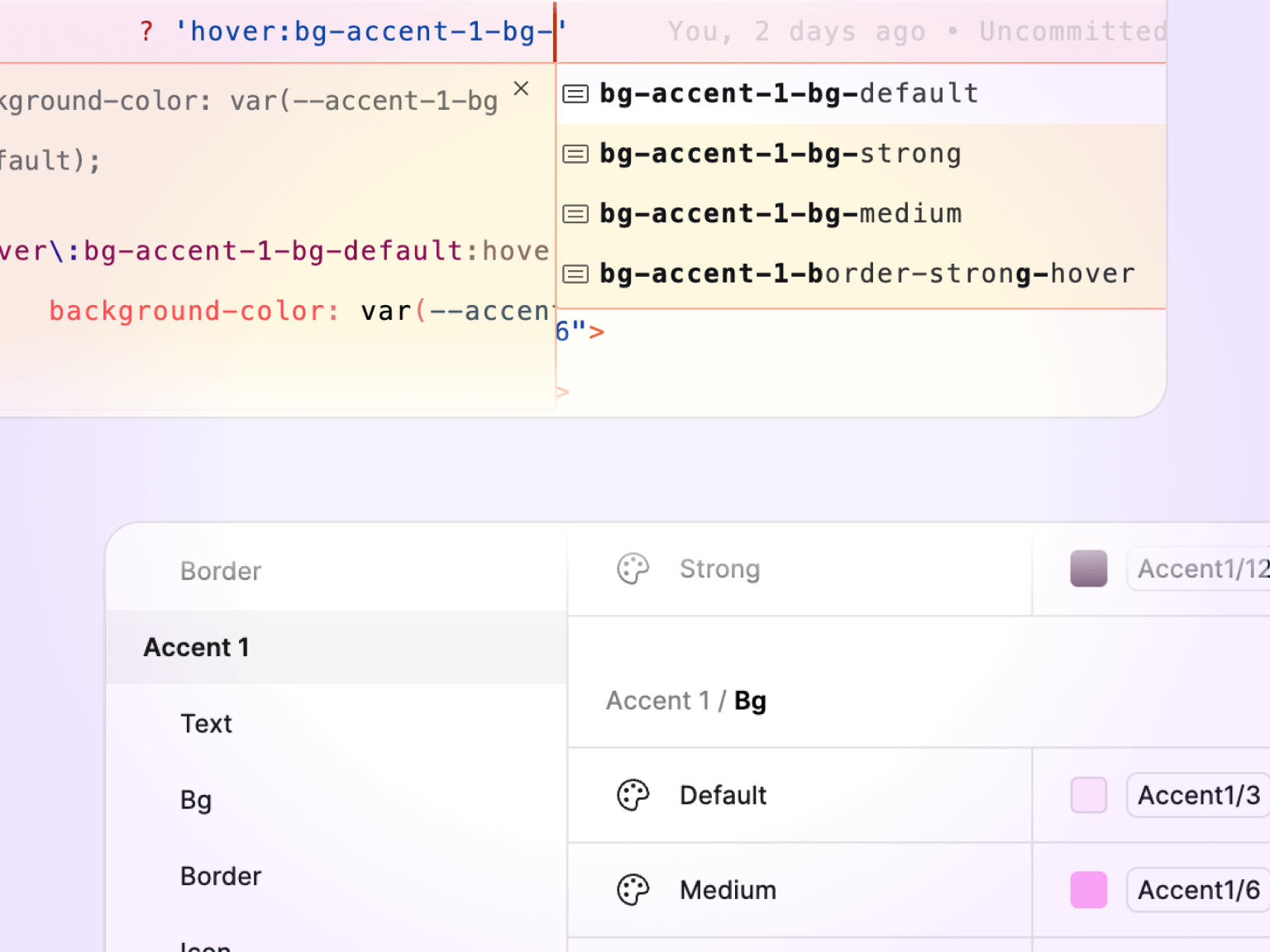Click the Medium token name
The width and height of the screenshot is (1270, 952).
728,890
